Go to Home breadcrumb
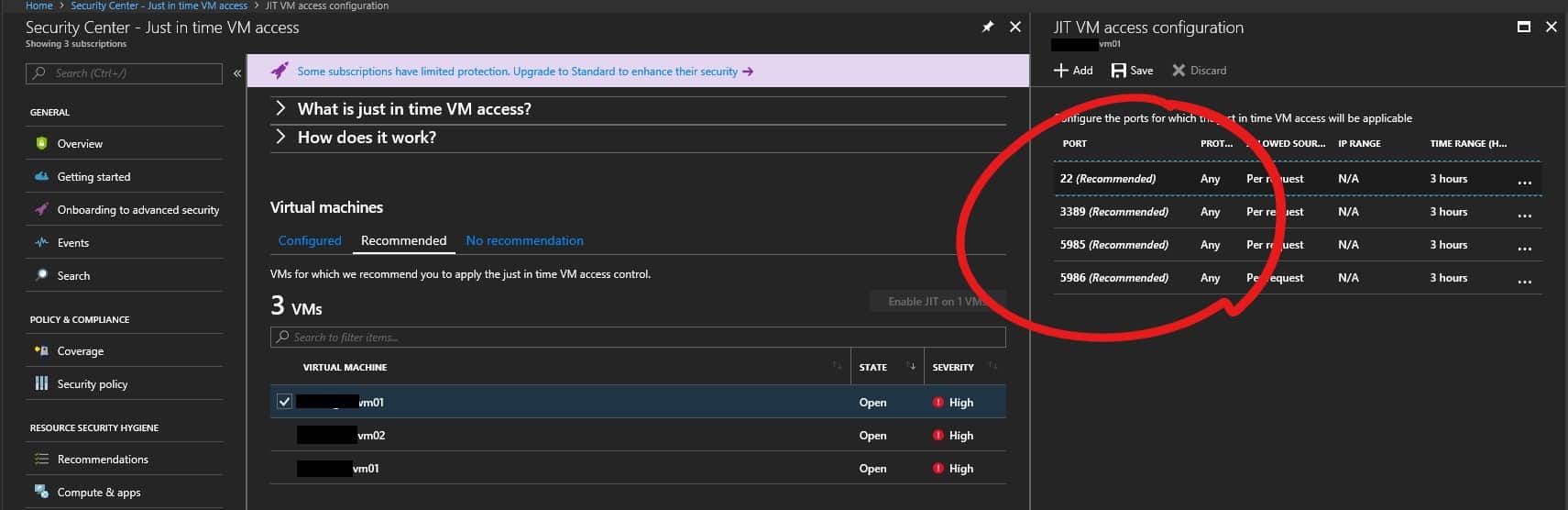 38,6
